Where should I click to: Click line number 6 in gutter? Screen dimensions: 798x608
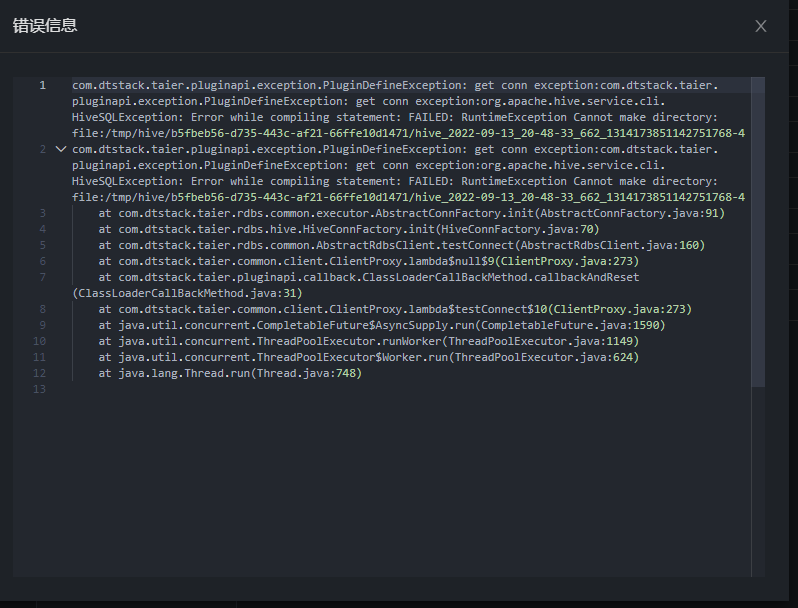pos(43,261)
